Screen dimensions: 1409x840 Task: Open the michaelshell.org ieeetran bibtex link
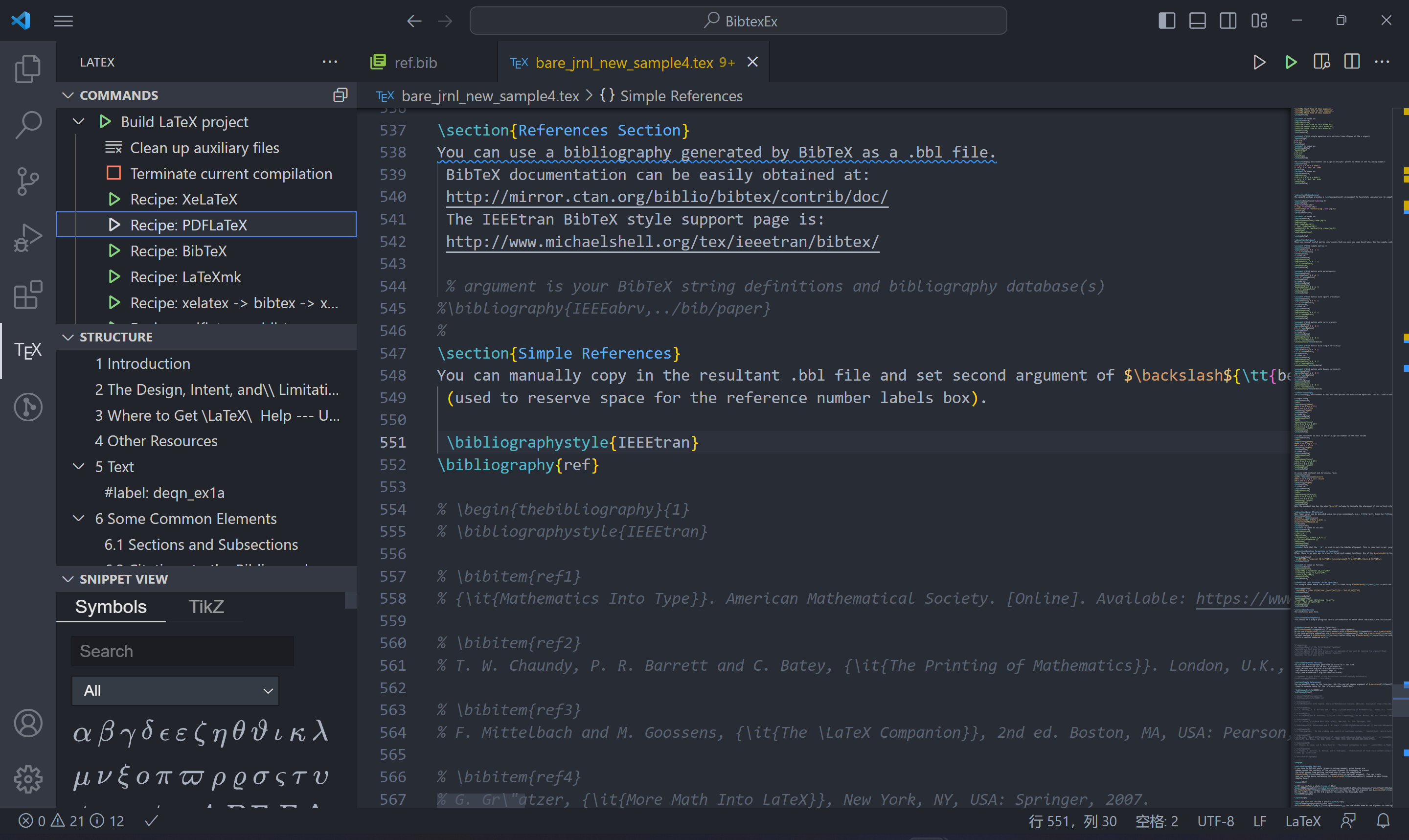(x=662, y=242)
